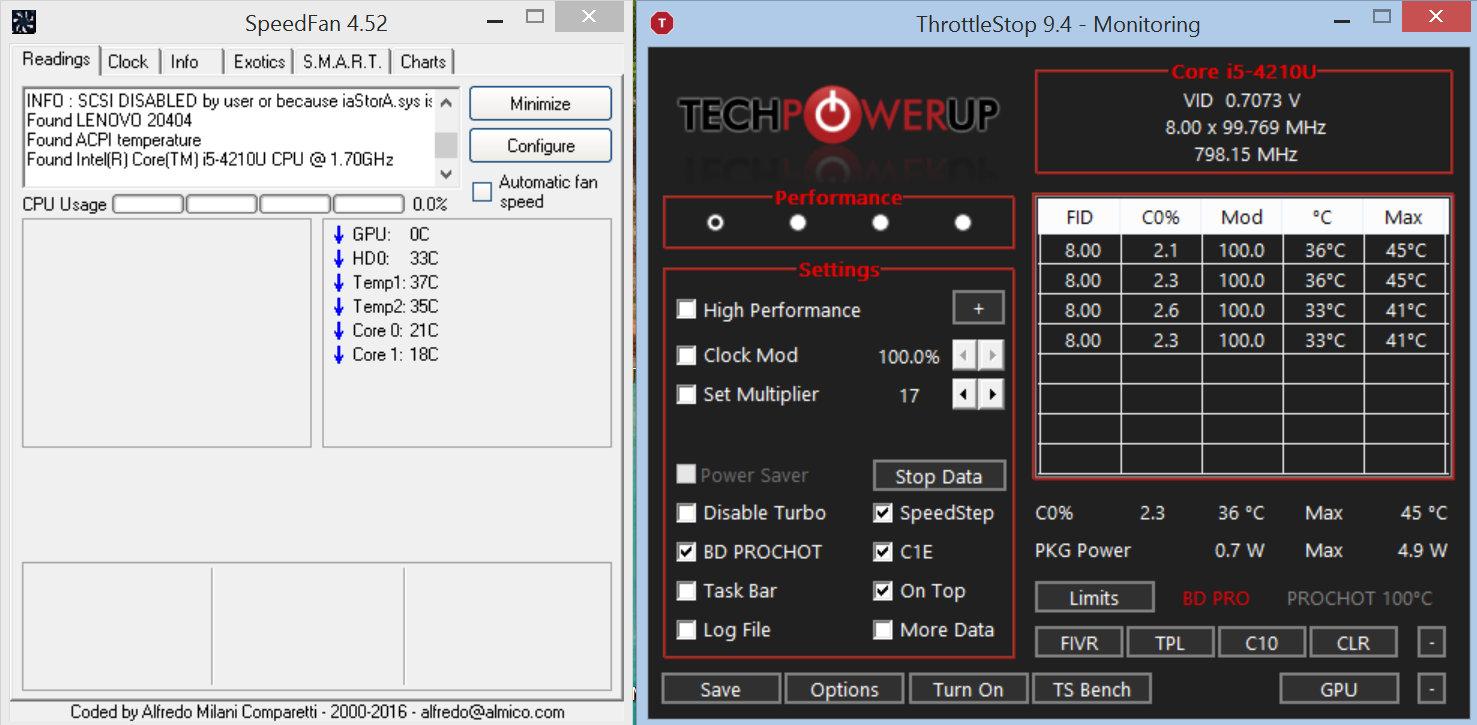Viewport: 1477px width, 725px height.
Task: Click the blue arrow beside Temp2 reading
Action: click(x=339, y=307)
